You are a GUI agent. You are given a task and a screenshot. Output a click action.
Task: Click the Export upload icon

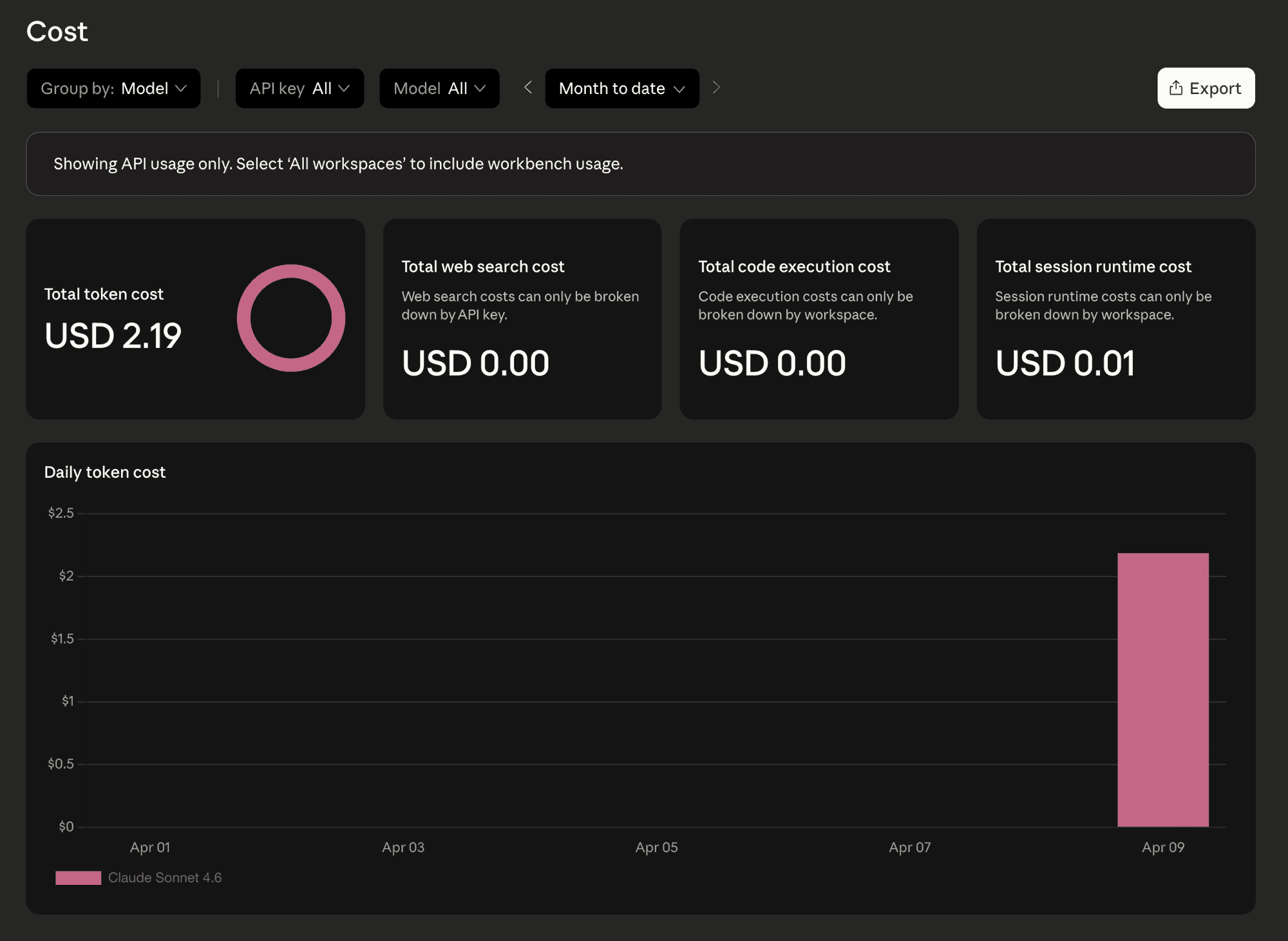1176,88
